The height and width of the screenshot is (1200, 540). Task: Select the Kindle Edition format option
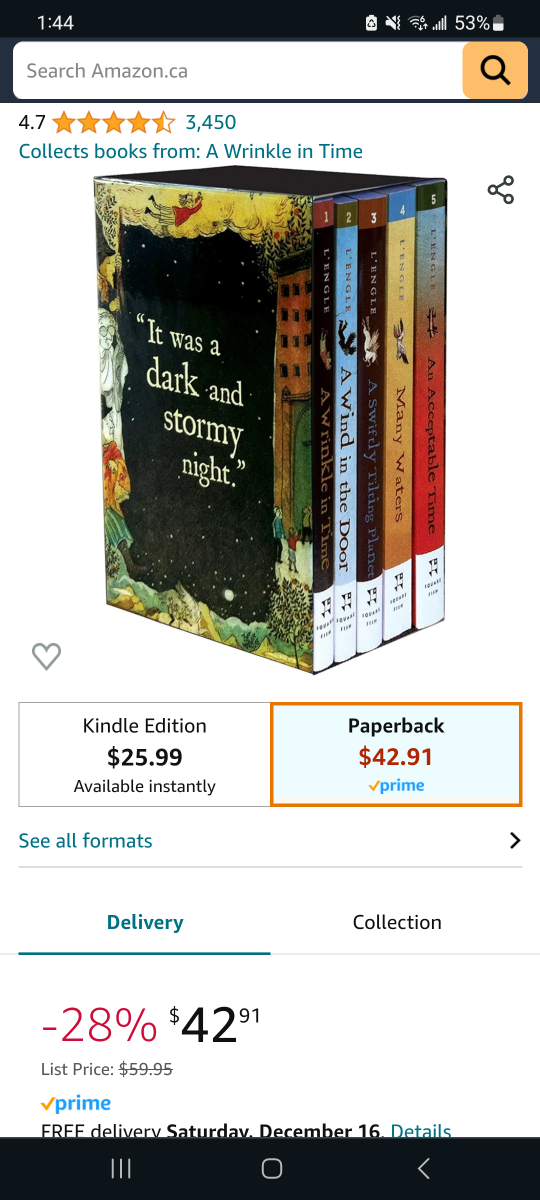point(145,755)
